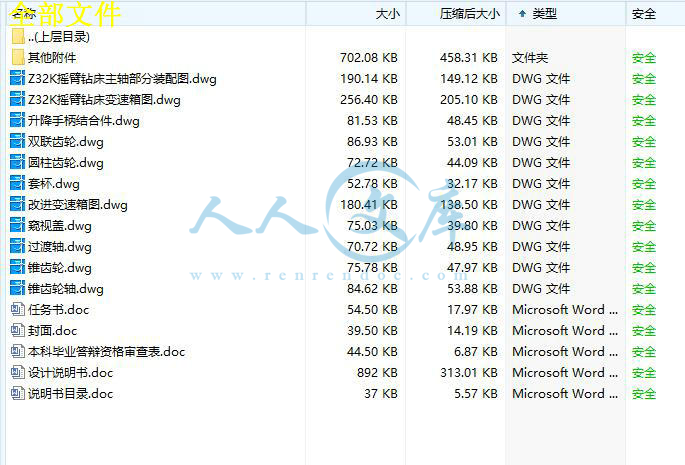Image resolution: width=685 pixels, height=465 pixels.
Task: Click the DWG icon of 套杯.dwg
Action: pos(17,184)
